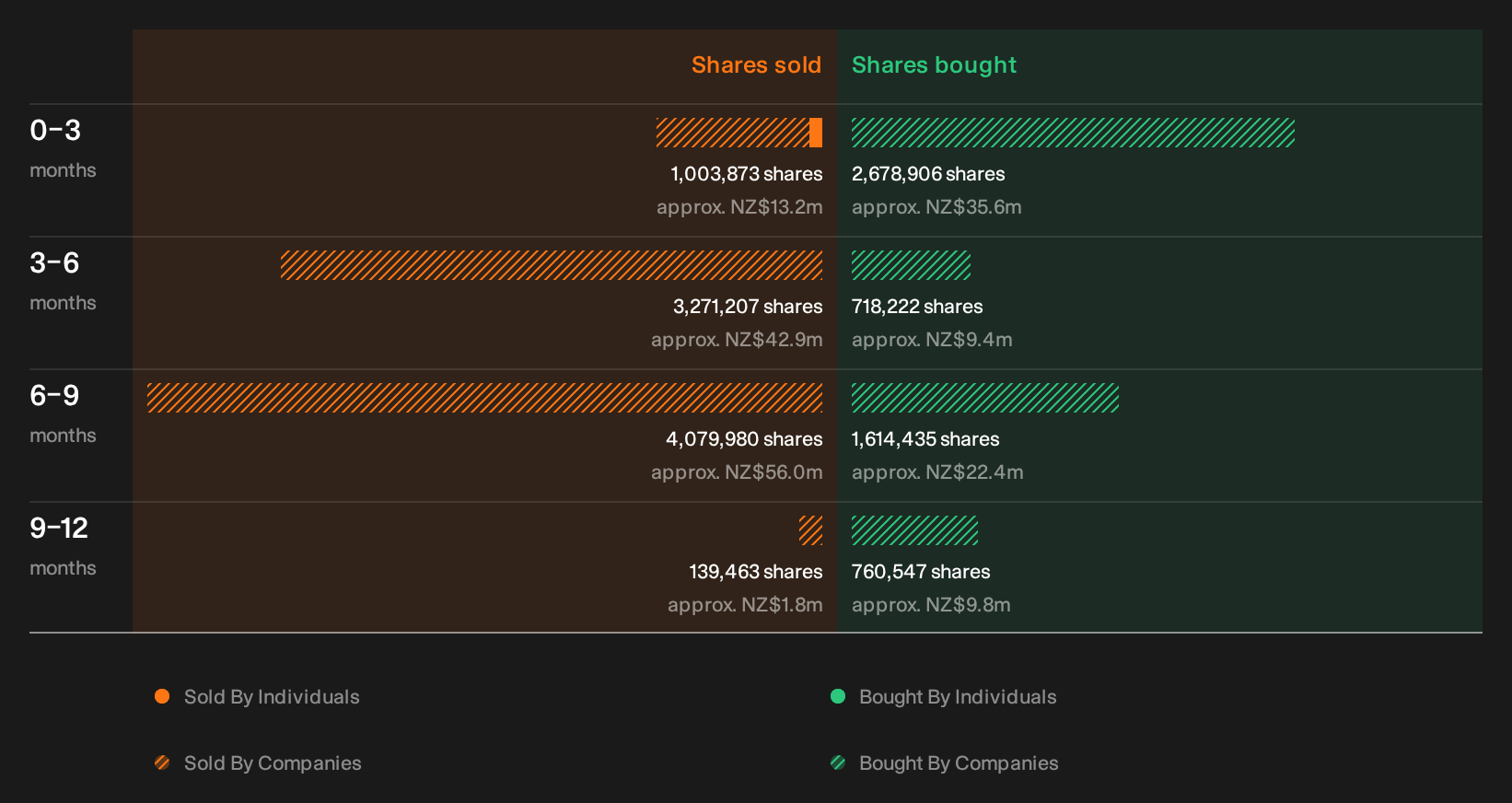Click the 6-9 months row label
Screen dimensions: 1512x803
[x=63, y=414]
